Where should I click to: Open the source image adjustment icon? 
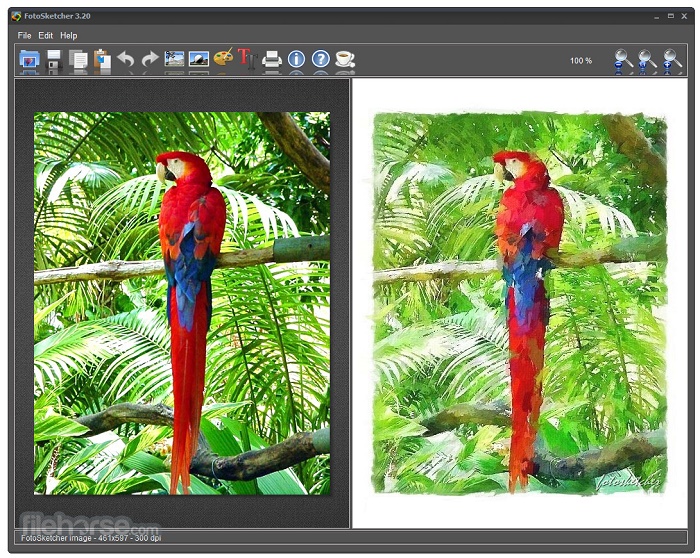(174, 60)
